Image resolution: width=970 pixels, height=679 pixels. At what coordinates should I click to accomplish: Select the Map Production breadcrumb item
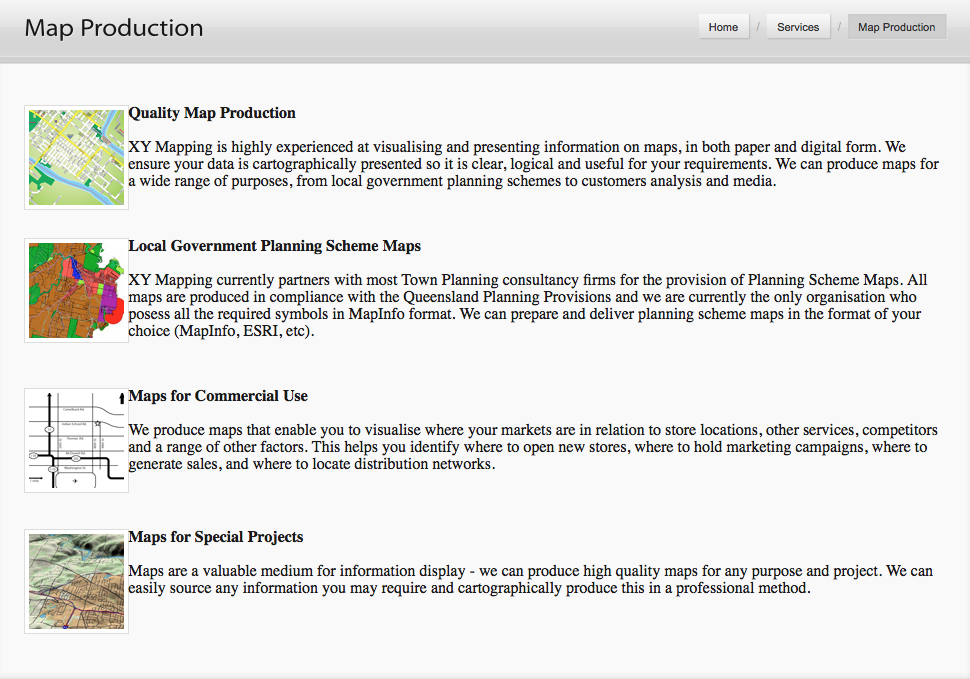pyautogui.click(x=896, y=26)
